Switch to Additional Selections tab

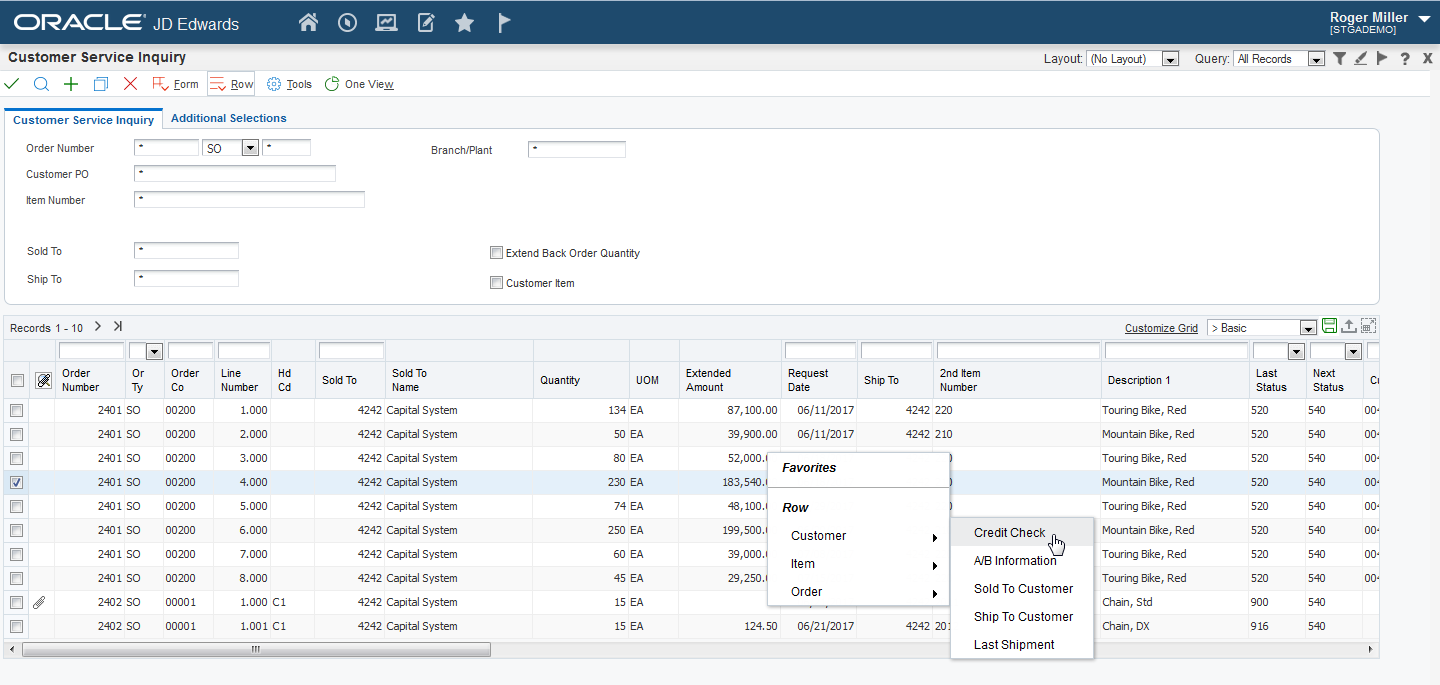coord(228,118)
